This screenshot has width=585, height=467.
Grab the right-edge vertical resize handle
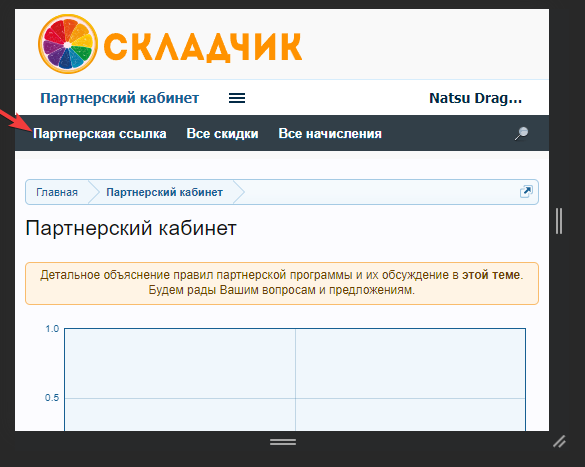559,221
